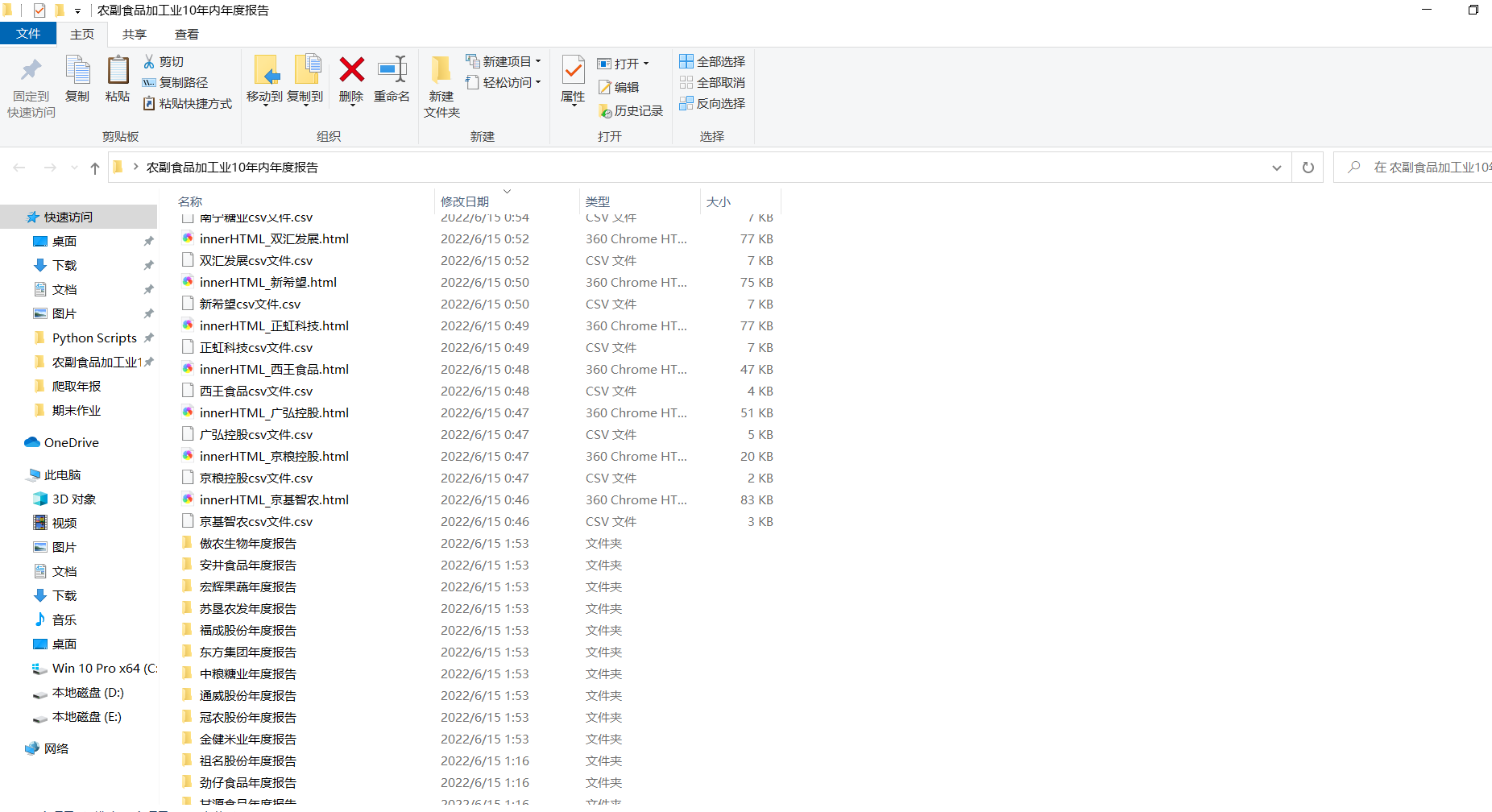Click the Refresh button beside address bar
This screenshot has height=812, width=1492.
coord(1308,168)
